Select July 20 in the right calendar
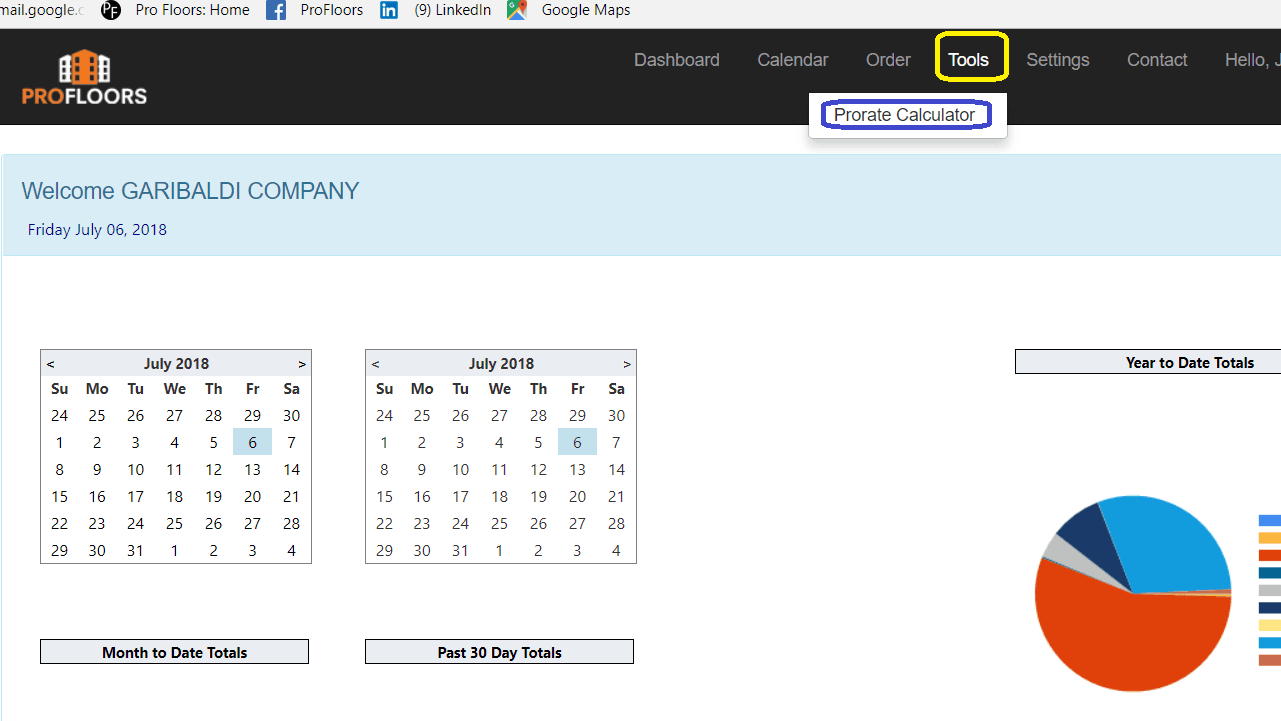Image resolution: width=1281 pixels, height=721 pixels. 578,497
